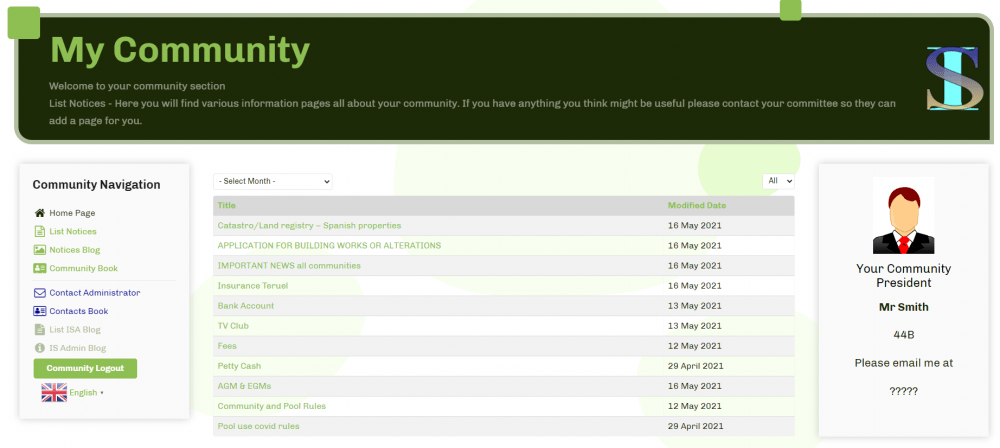Click the UK flag language icon
Screen dimensions: 1000x448
(54, 392)
